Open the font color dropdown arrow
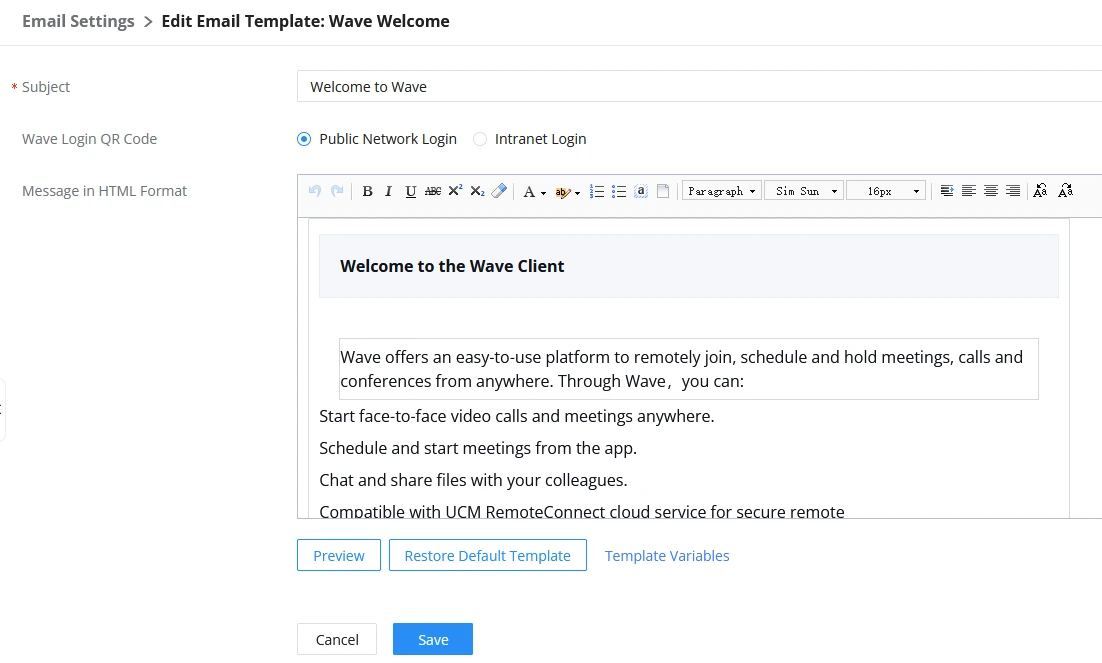The height and width of the screenshot is (663, 1102). coord(543,193)
